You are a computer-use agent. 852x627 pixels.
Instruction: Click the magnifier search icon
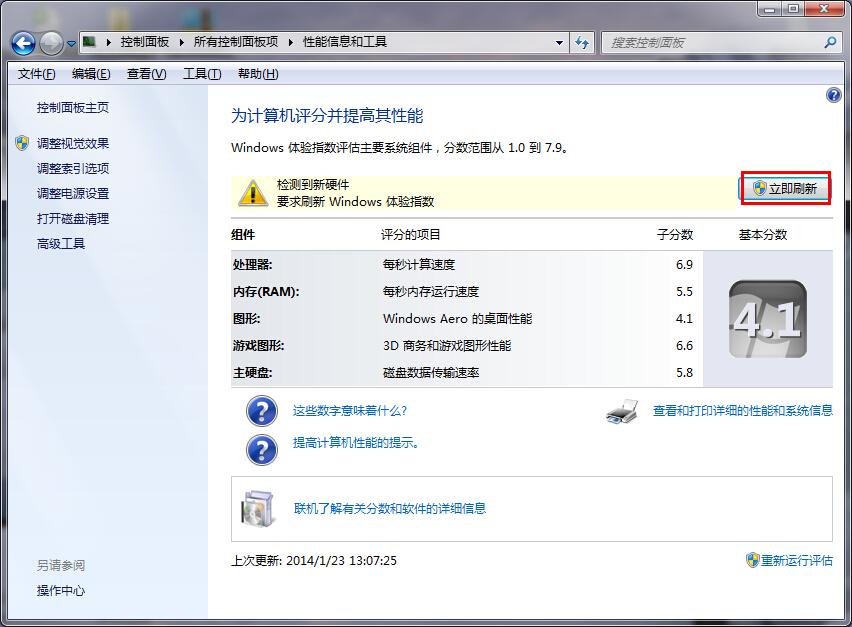(830, 42)
